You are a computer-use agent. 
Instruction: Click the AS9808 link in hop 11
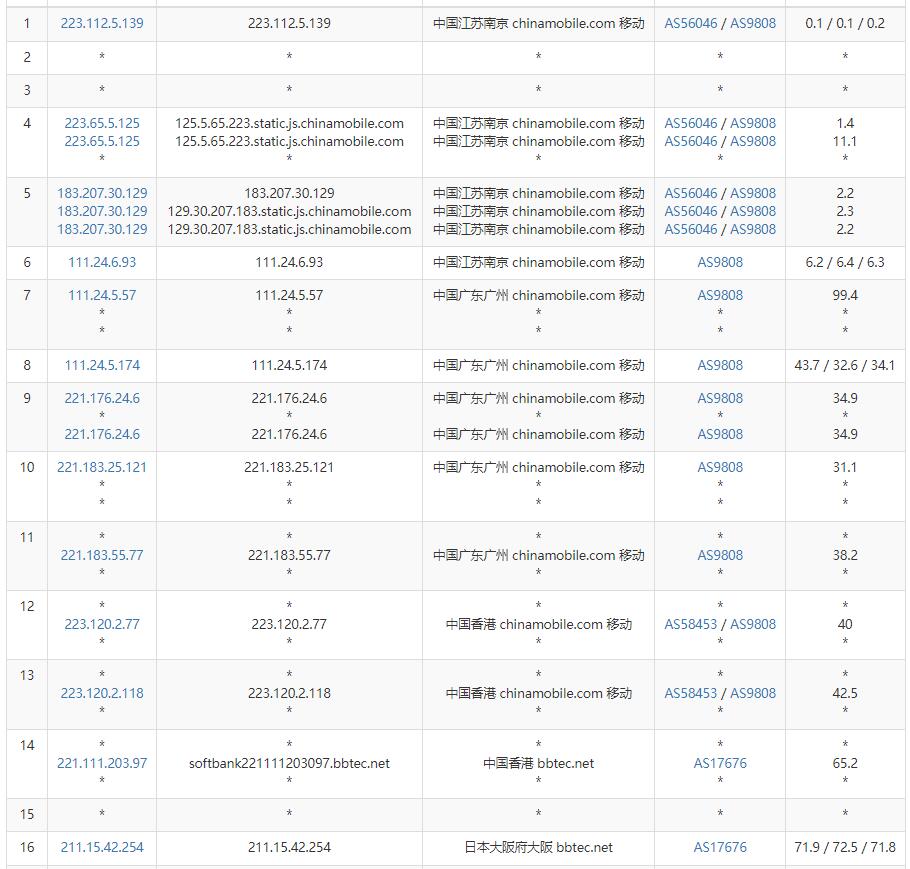(720, 555)
